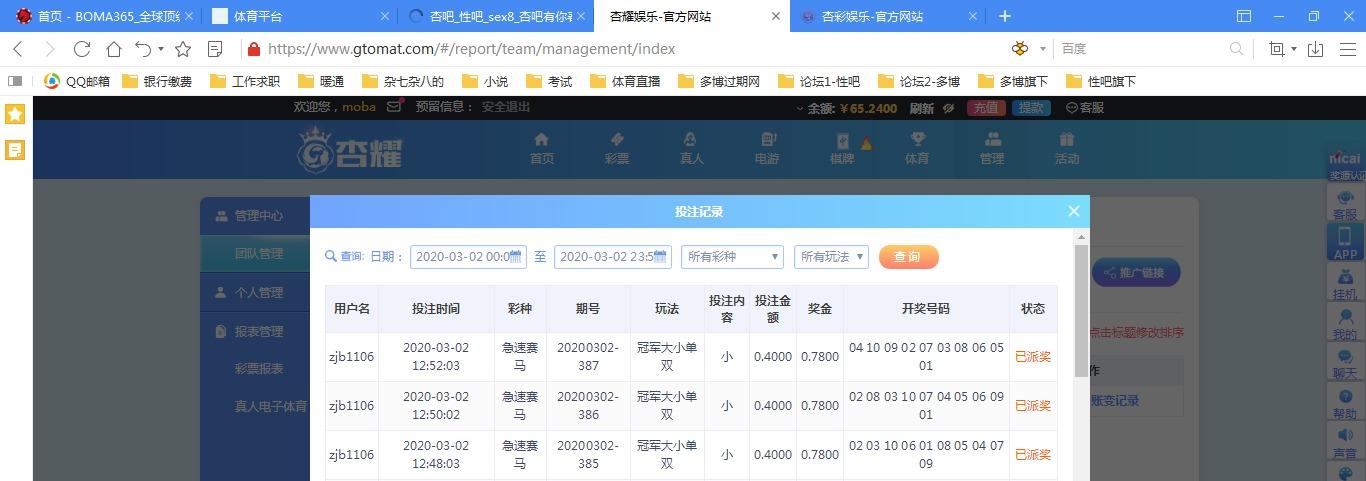Click the end date input field
The image size is (1366, 481).
[x=612, y=257]
